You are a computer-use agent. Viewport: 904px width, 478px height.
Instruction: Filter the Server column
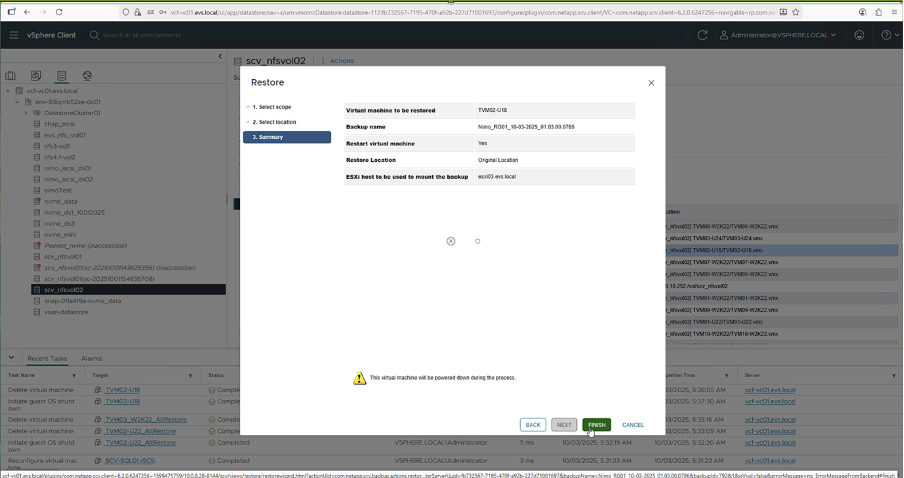coord(894,376)
